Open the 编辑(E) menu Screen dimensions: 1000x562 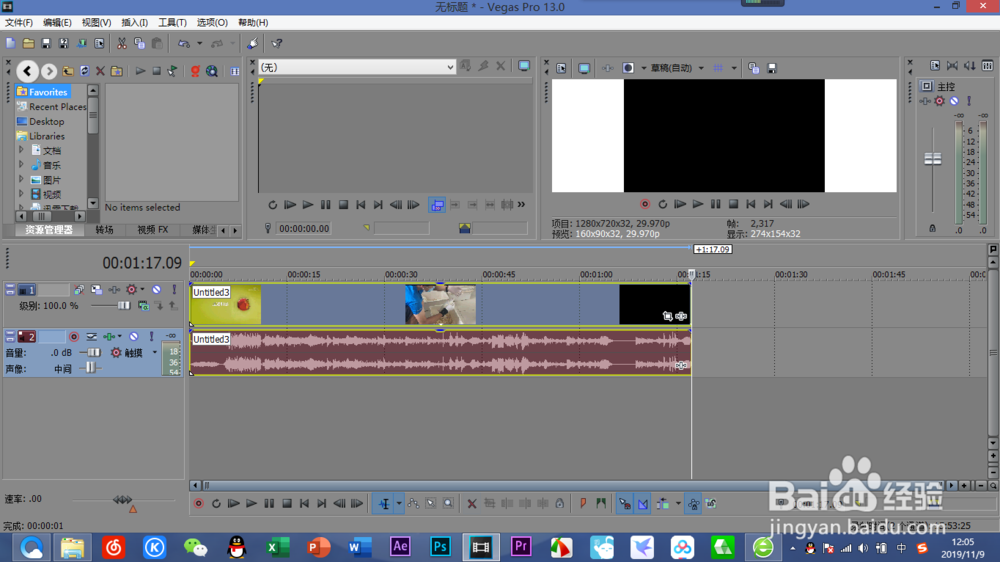pyautogui.click(x=57, y=22)
